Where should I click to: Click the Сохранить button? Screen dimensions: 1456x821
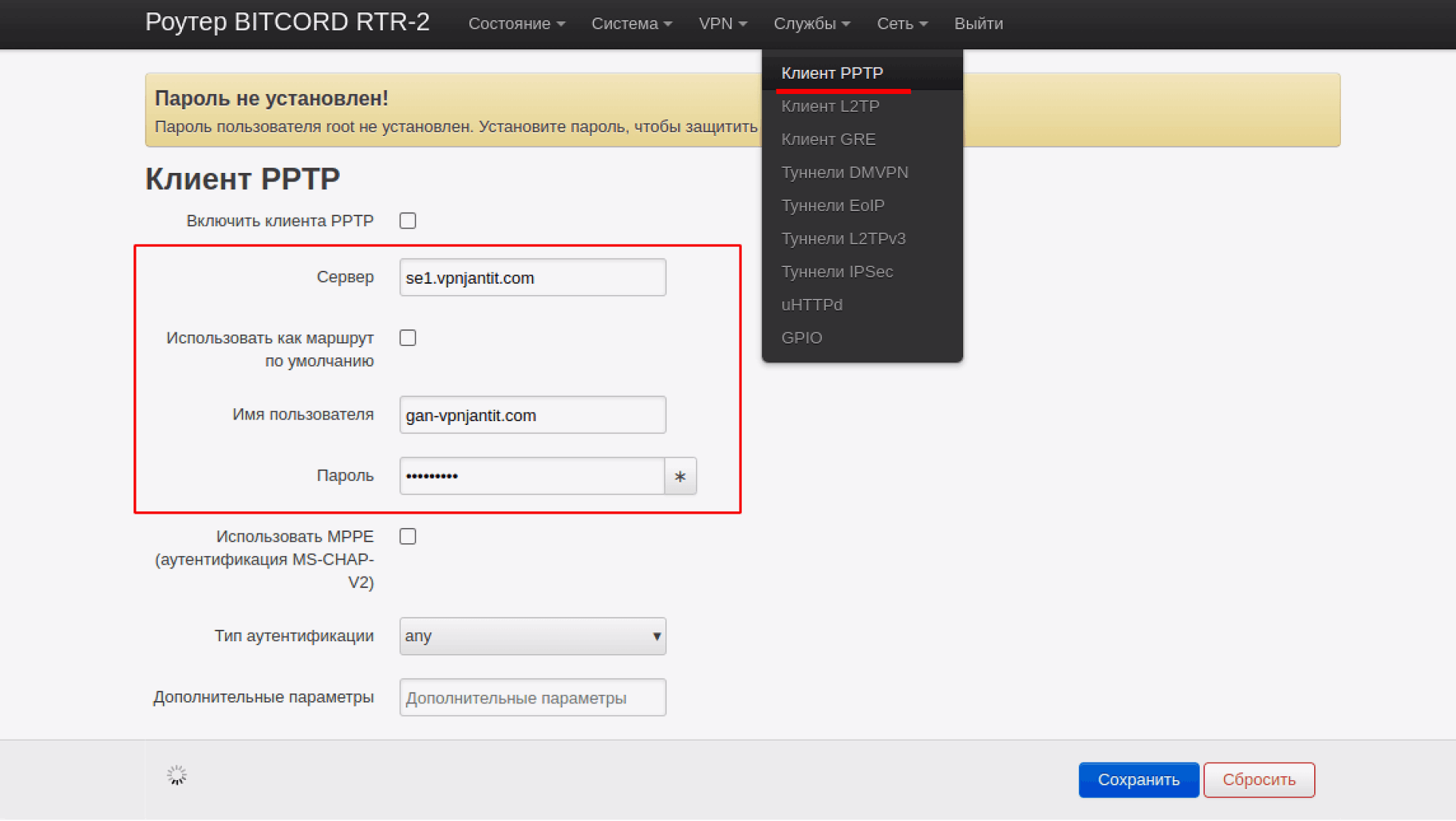[1138, 780]
